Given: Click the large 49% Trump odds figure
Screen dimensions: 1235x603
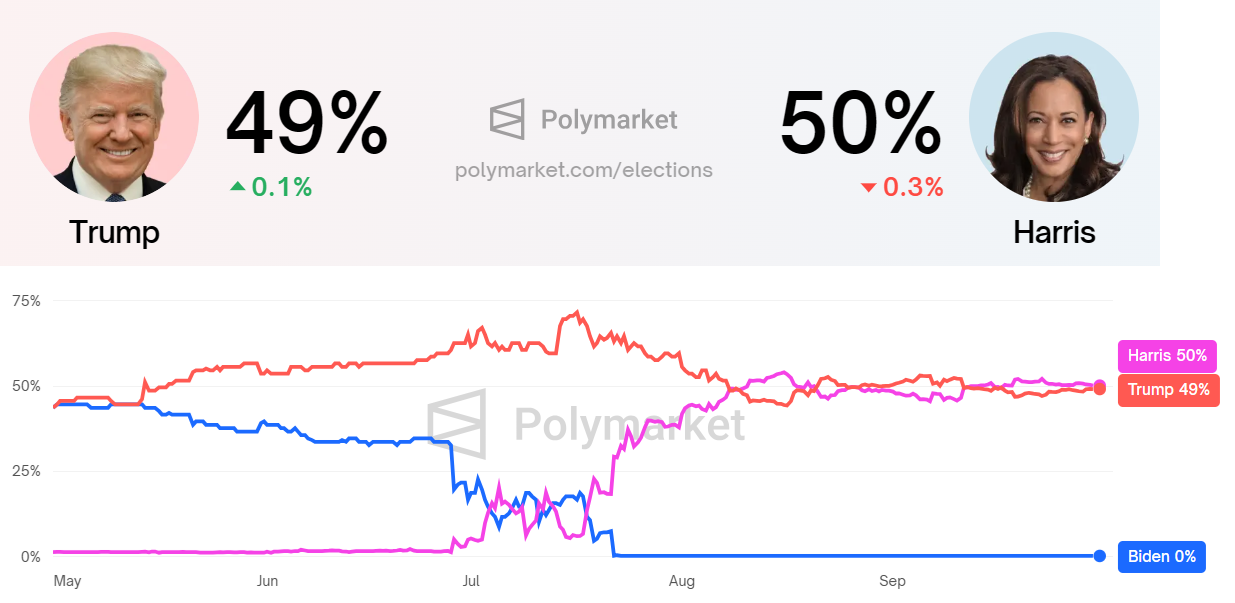Looking at the screenshot, I should point(306,124).
